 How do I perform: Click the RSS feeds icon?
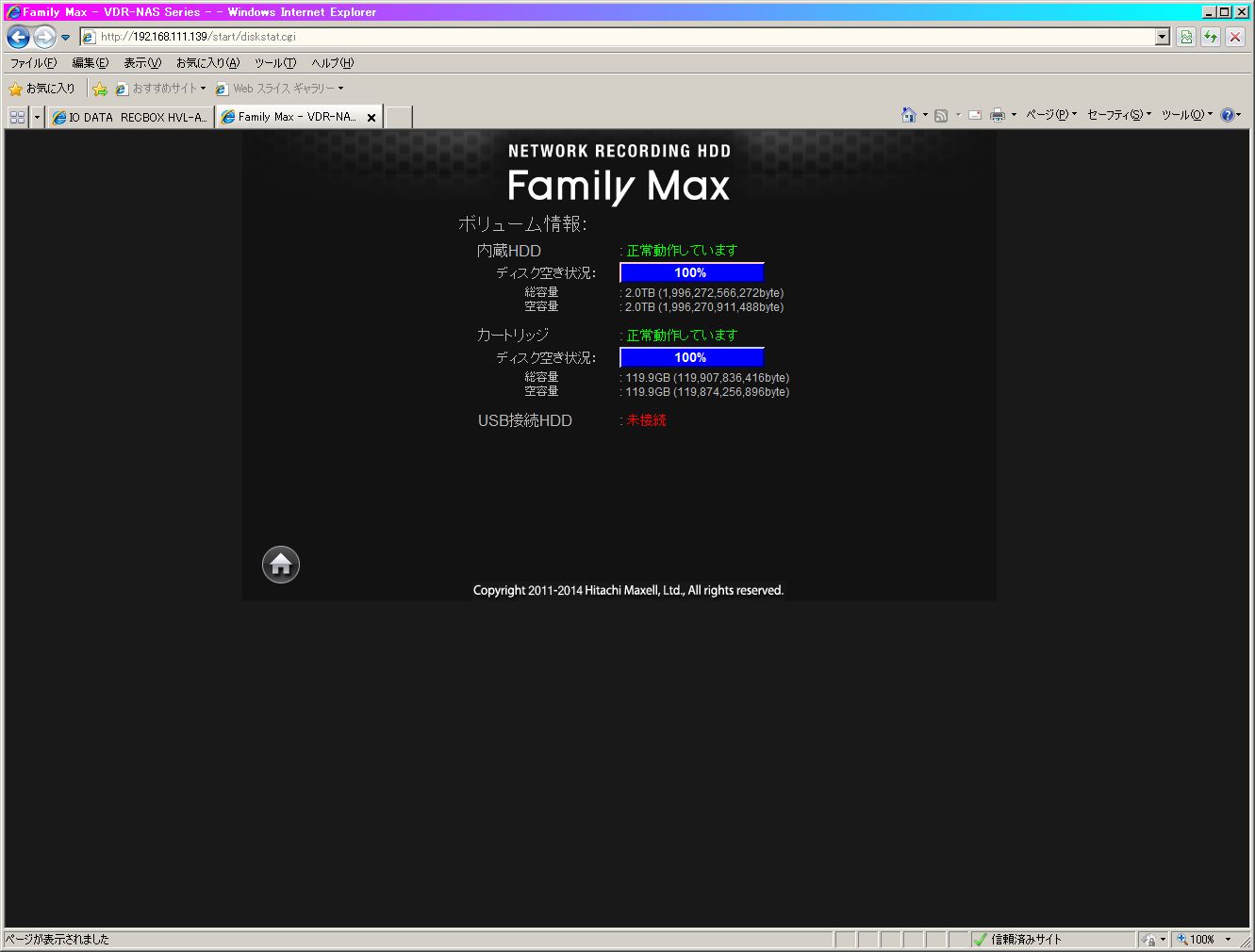(x=941, y=115)
